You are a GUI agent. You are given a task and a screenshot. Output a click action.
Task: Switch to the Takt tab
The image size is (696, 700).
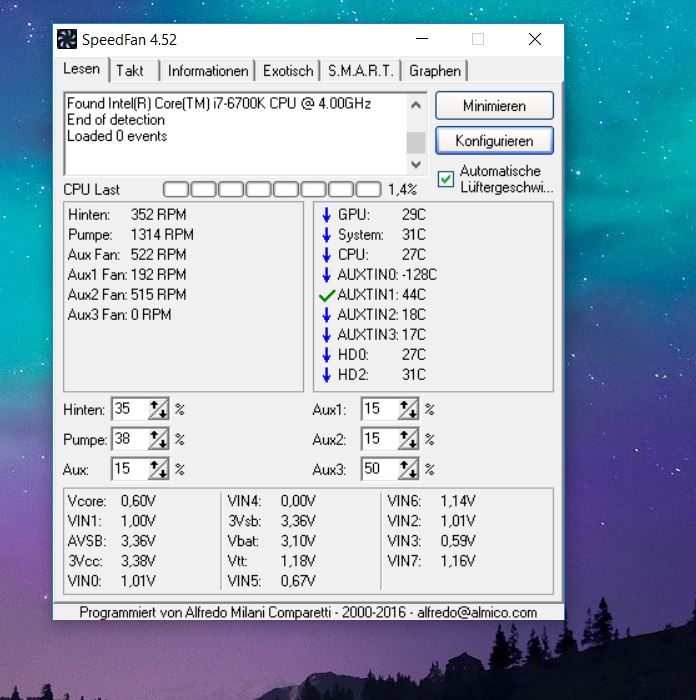(x=134, y=71)
